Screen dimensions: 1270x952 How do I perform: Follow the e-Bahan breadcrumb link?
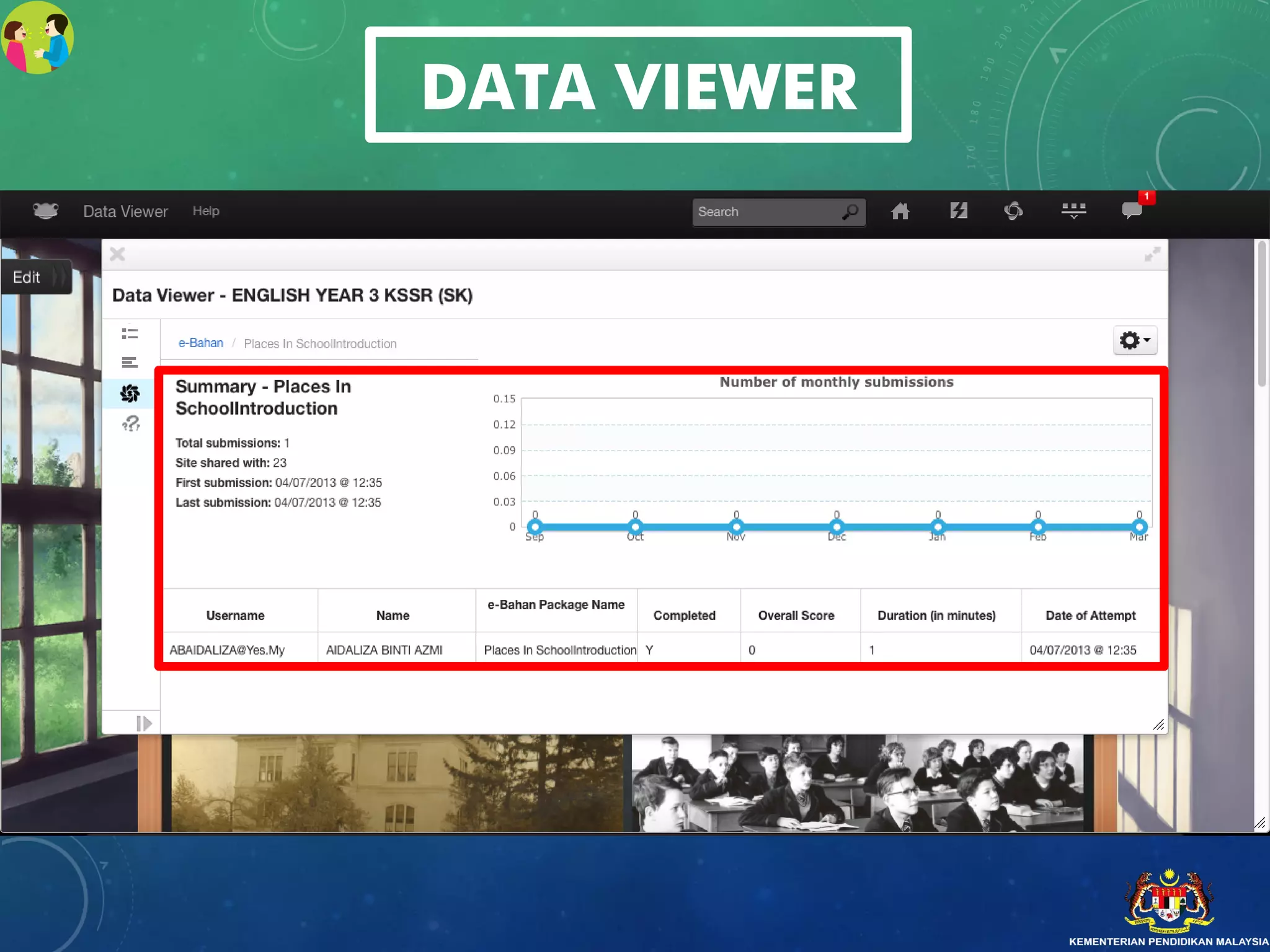(x=201, y=343)
